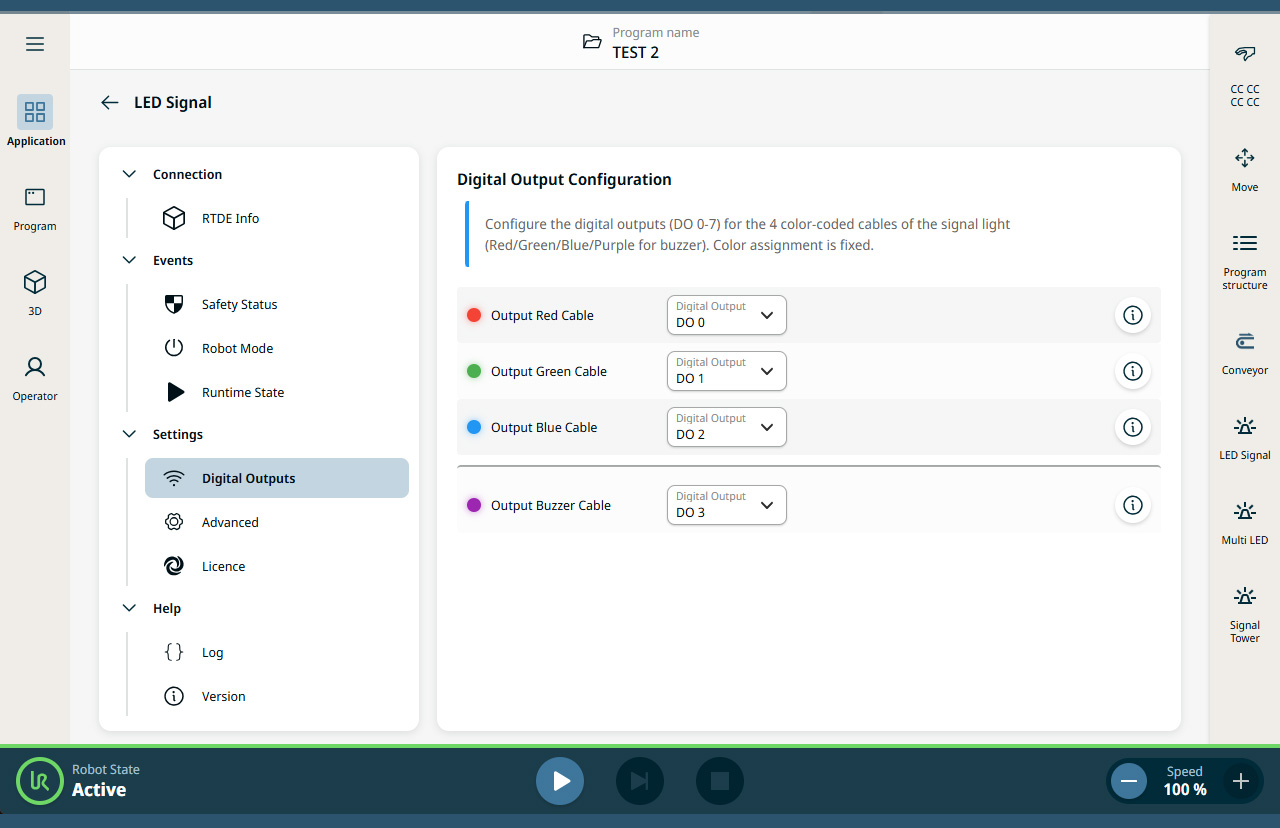Image resolution: width=1280 pixels, height=828 pixels.
Task: Open the Move panel
Action: [1244, 168]
